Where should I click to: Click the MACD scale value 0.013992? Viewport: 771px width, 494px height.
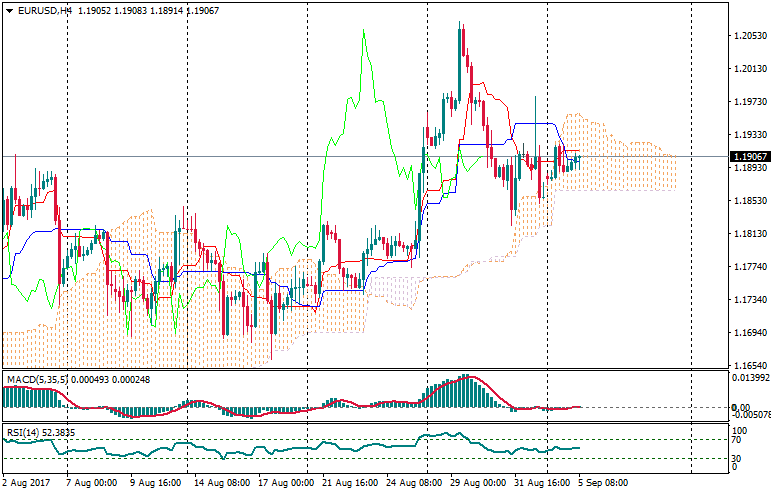pos(751,377)
